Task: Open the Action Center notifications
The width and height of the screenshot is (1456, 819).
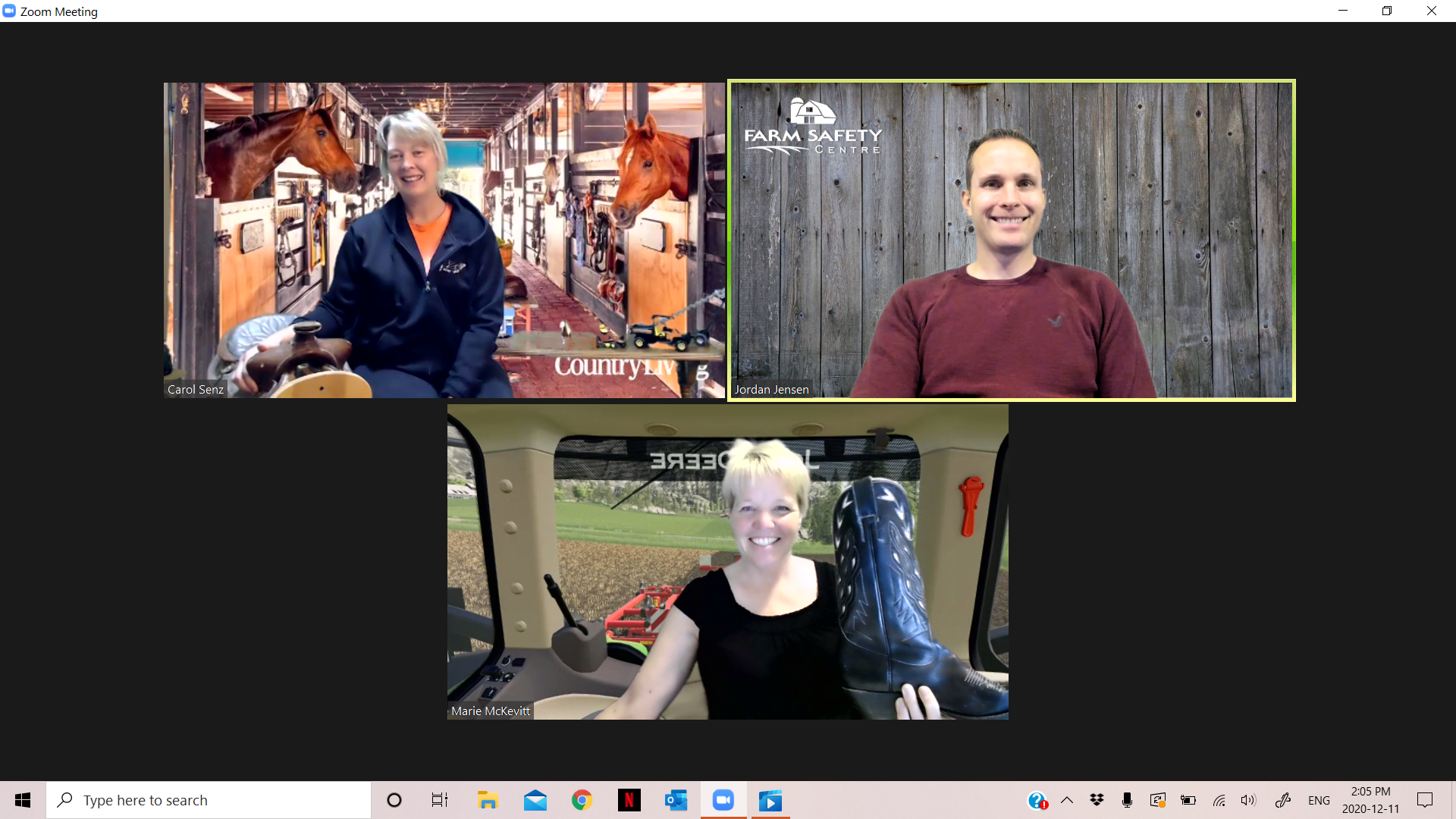Action: (1425, 800)
